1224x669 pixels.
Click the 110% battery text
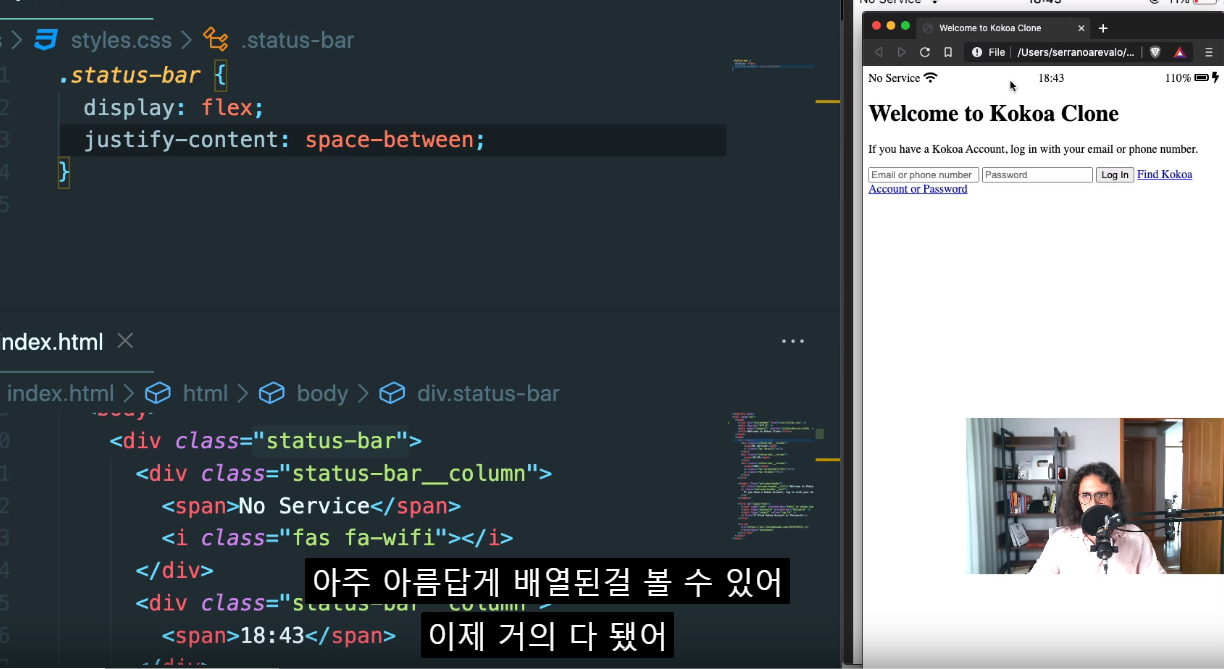click(x=1178, y=78)
